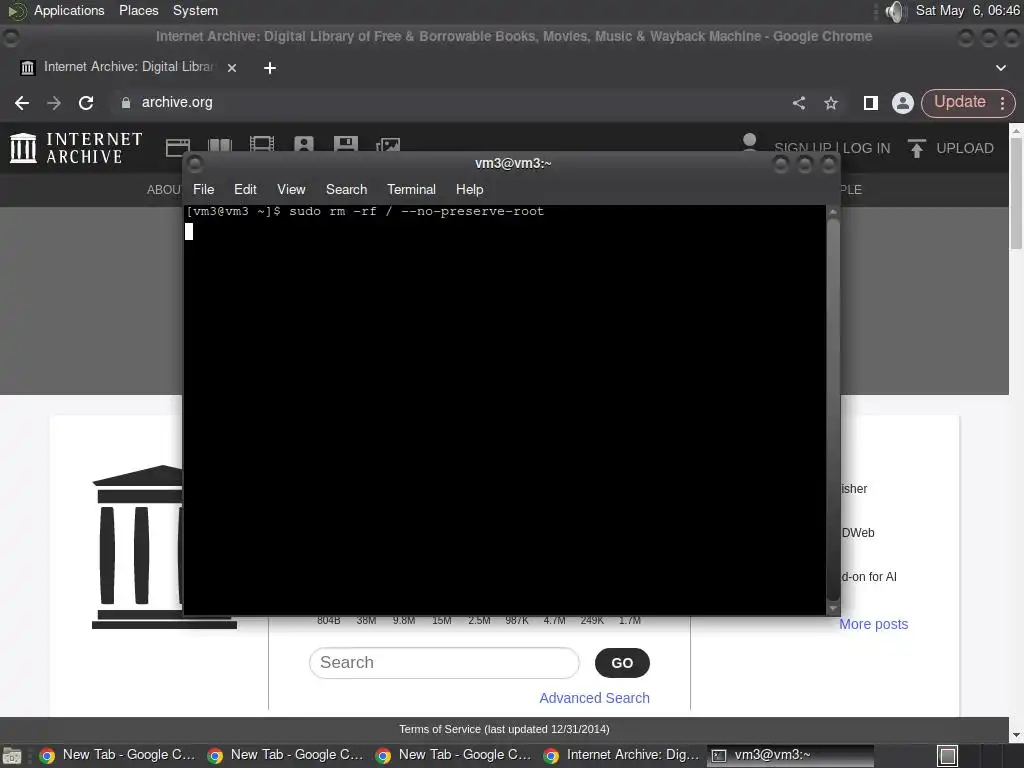Switch to the first New Tab taskbar window
The image size is (1024, 768).
pos(118,755)
